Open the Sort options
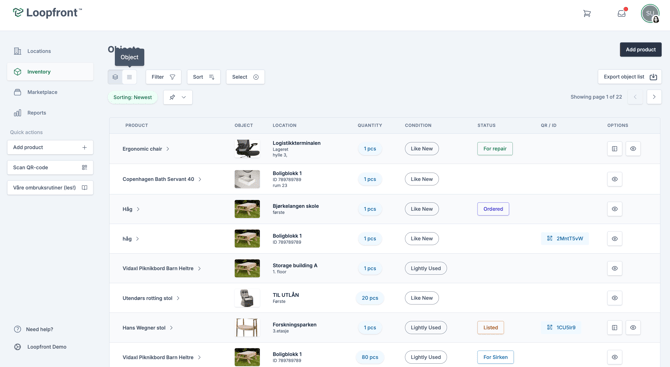Viewport: 670px width, 367px height. [203, 77]
